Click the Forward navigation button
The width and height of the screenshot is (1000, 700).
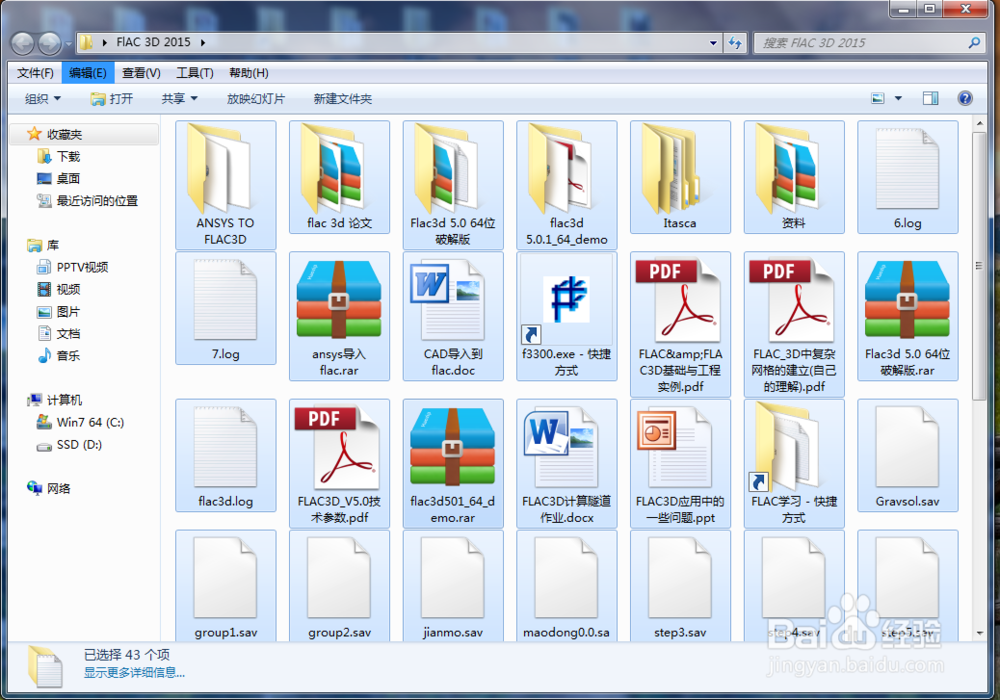tap(50, 43)
